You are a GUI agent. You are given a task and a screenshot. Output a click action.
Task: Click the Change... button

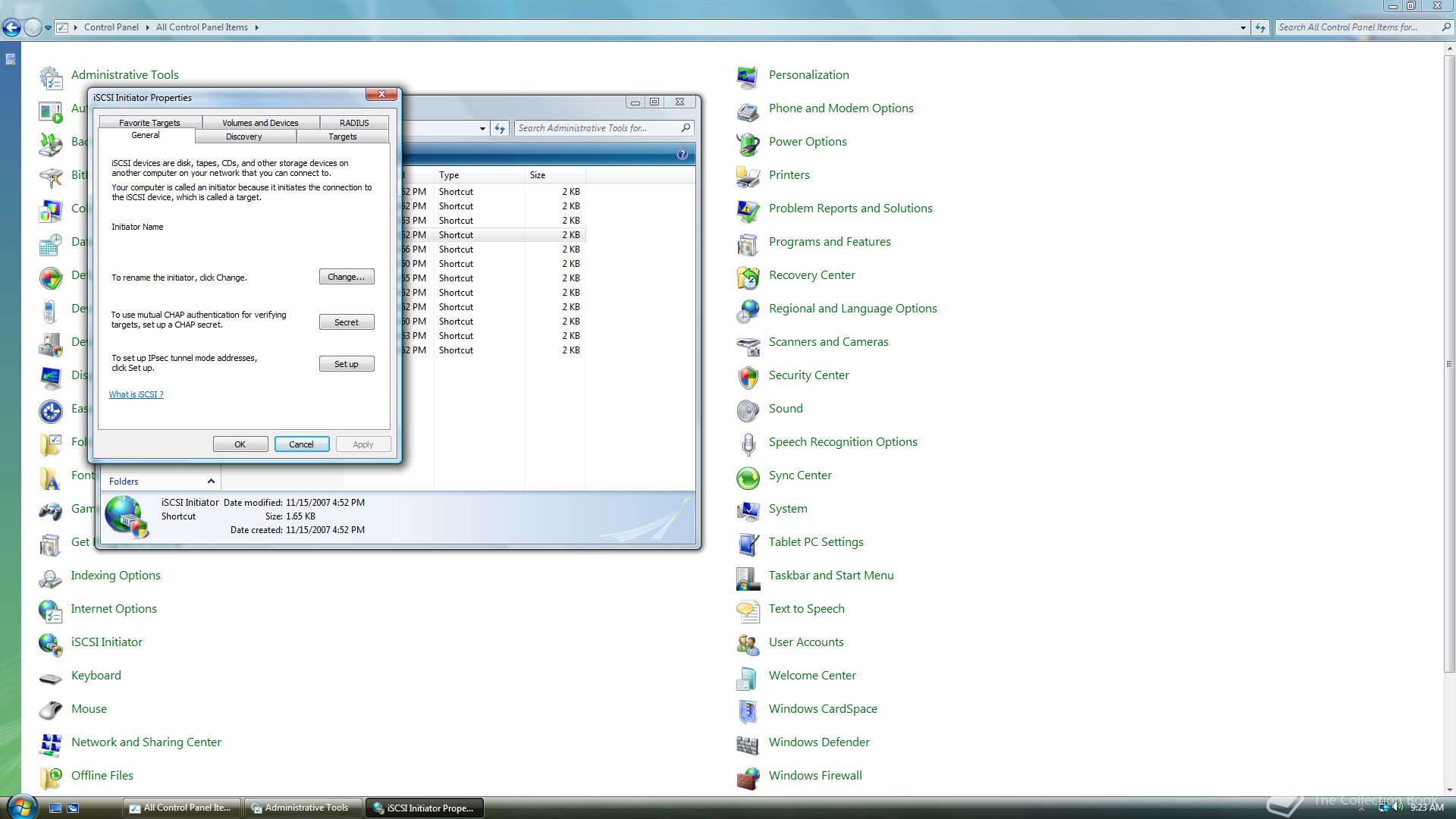[x=347, y=277]
